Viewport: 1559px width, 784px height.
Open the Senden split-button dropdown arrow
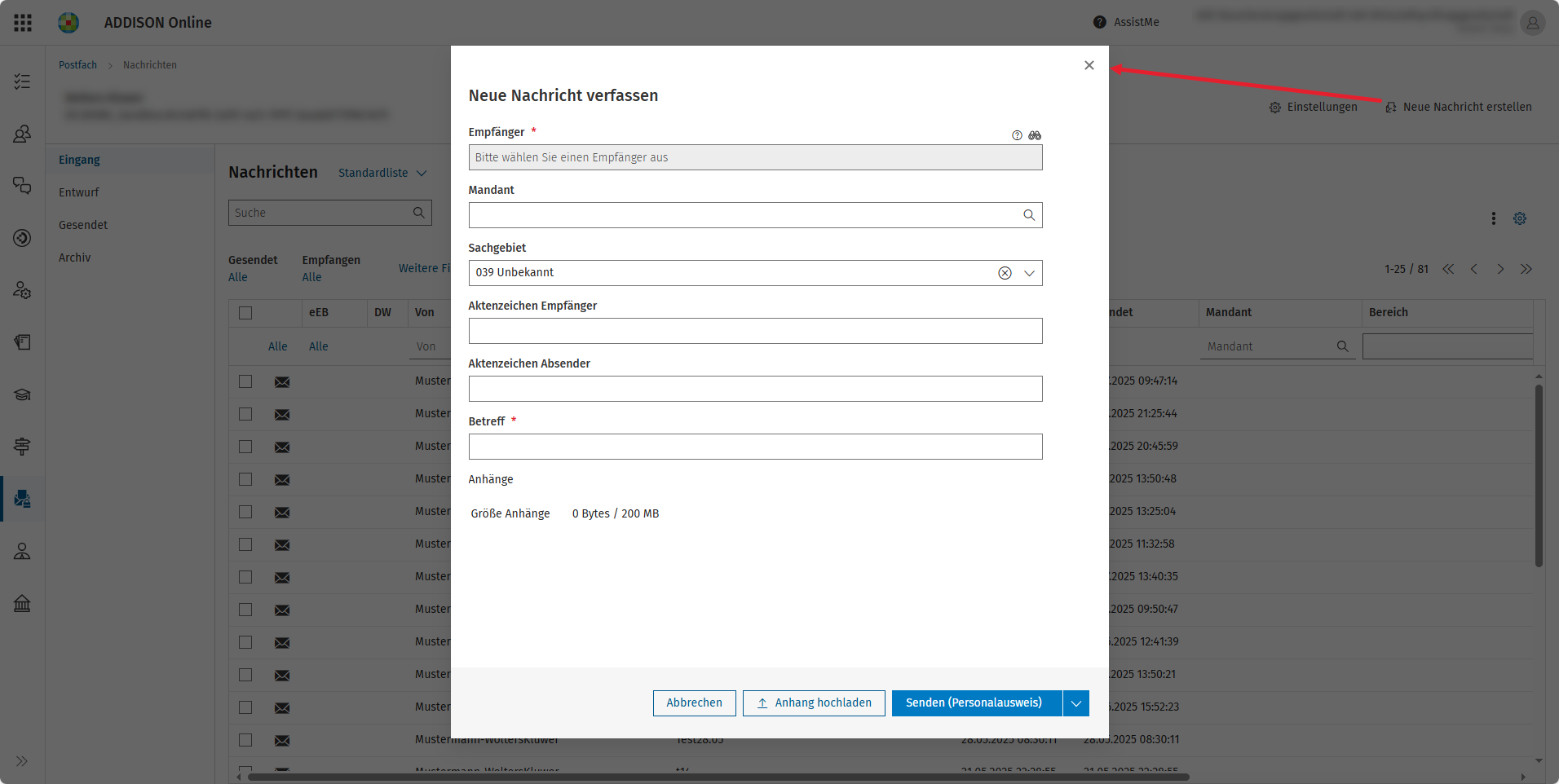tap(1076, 703)
